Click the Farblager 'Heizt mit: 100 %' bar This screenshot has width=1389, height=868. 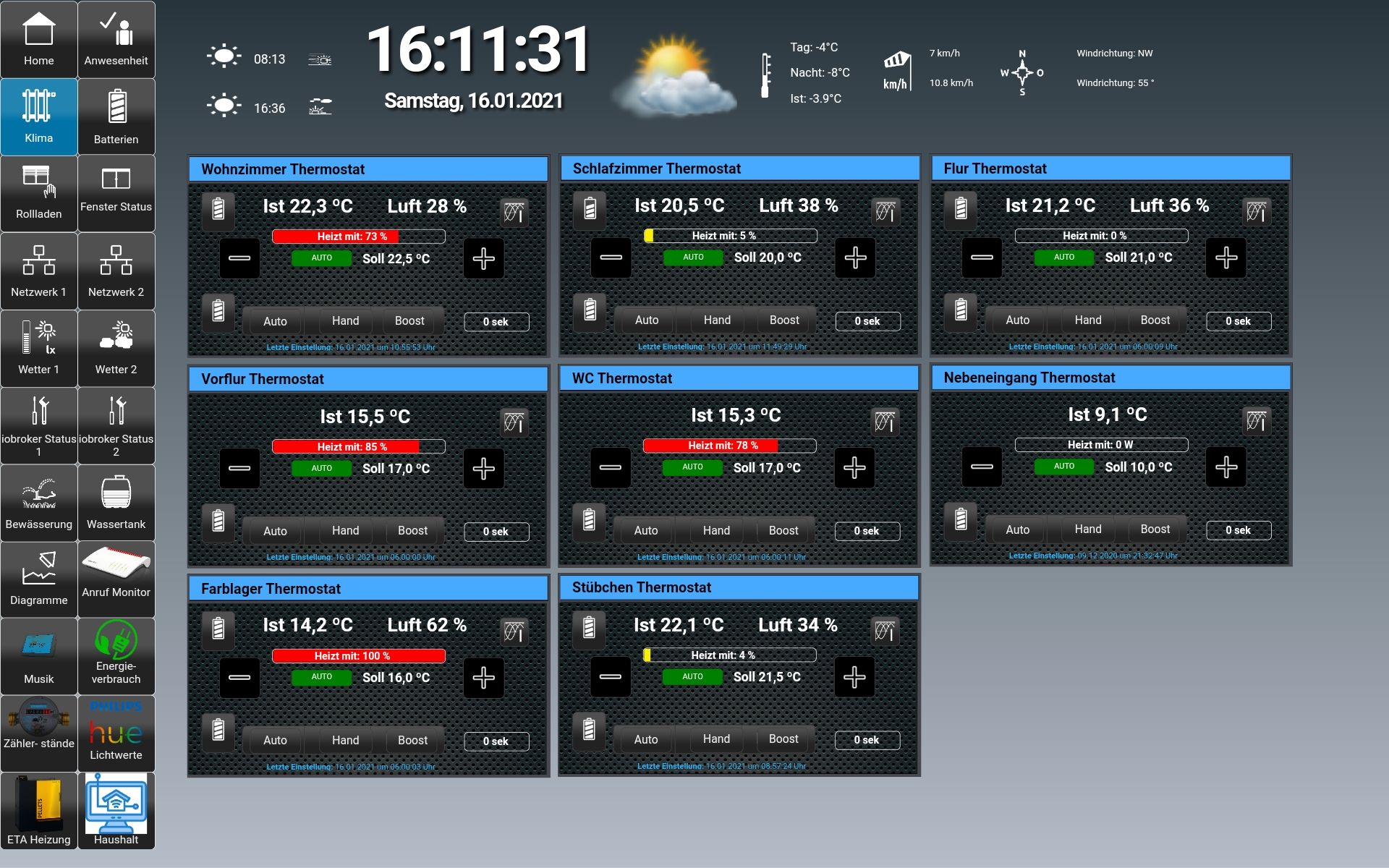(358, 656)
